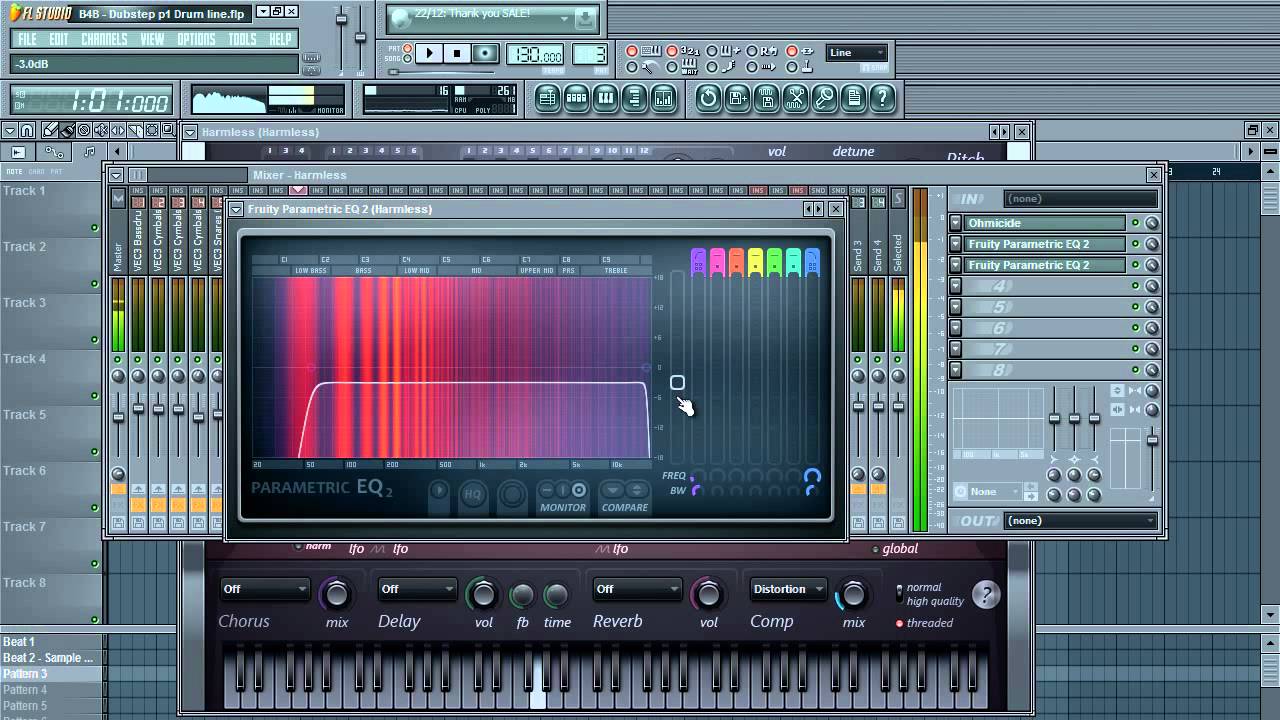Screen dimensions: 1280x720
Task: Click the tempo display showing 130.000
Action: [x=534, y=54]
